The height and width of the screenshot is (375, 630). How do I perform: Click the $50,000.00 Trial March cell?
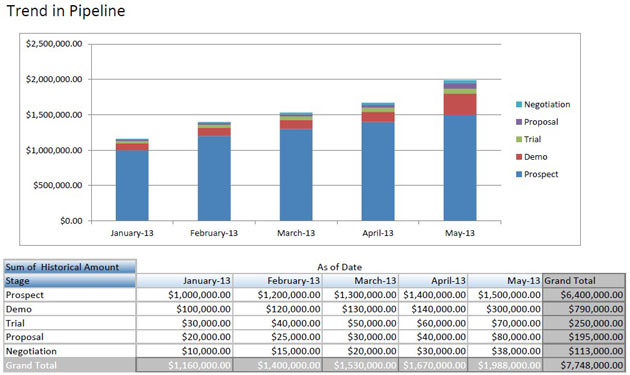(360, 323)
